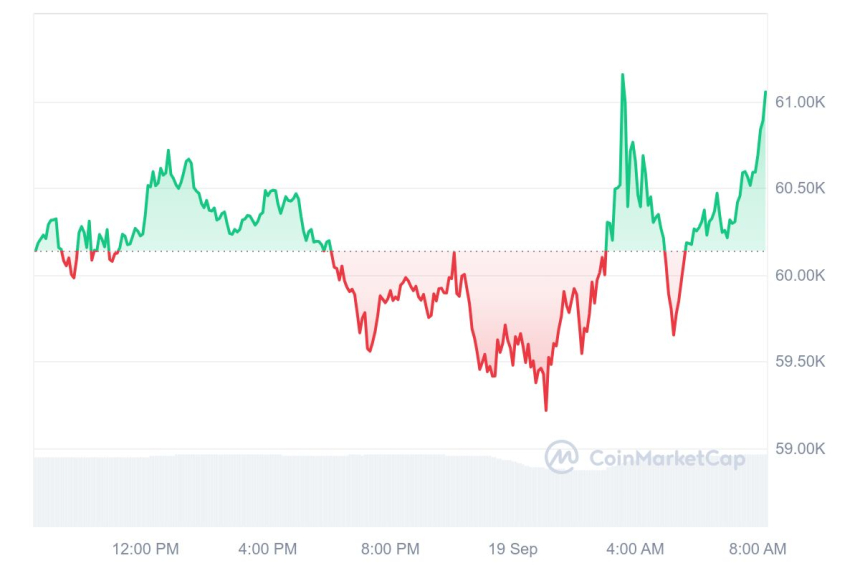The height and width of the screenshot is (573, 860).
Task: Click the 19 Sep date label
Action: tap(512, 548)
